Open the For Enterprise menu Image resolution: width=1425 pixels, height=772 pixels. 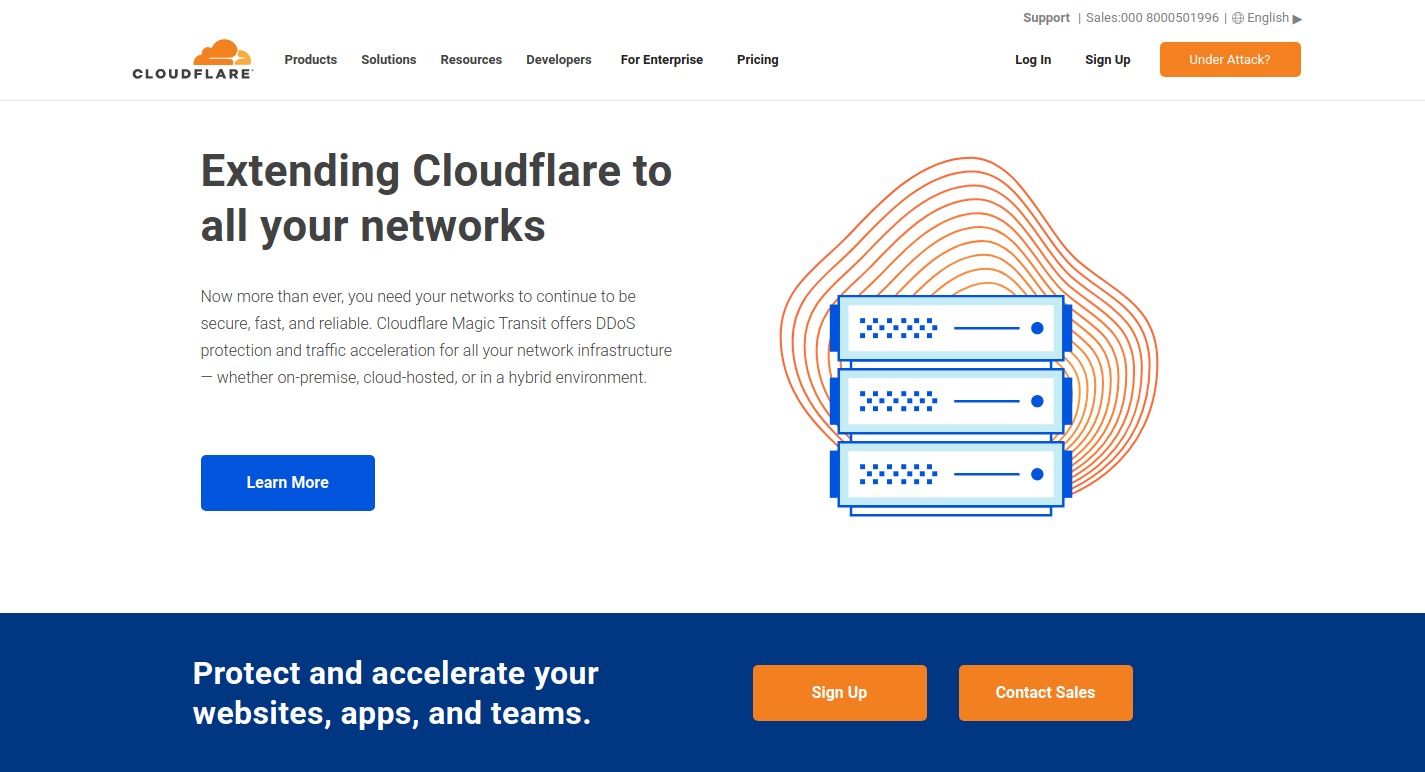[x=661, y=60]
